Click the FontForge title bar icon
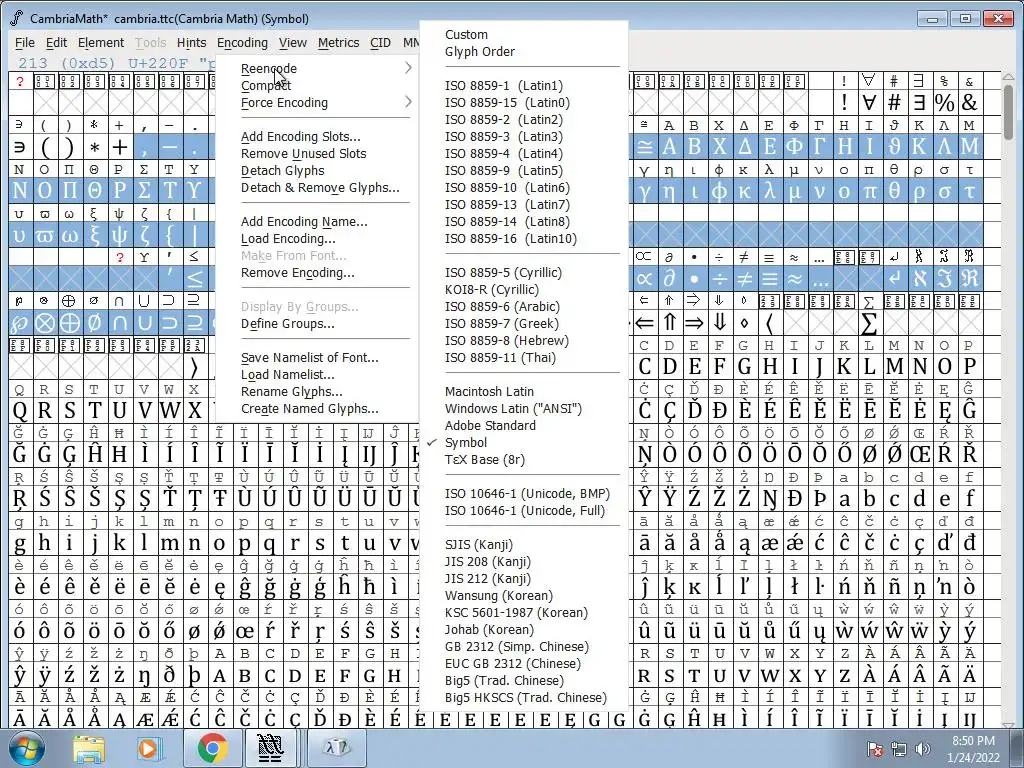 [16, 18]
